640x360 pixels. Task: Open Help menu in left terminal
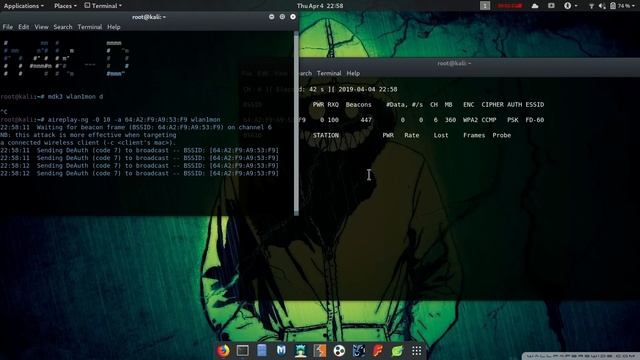coord(114,27)
